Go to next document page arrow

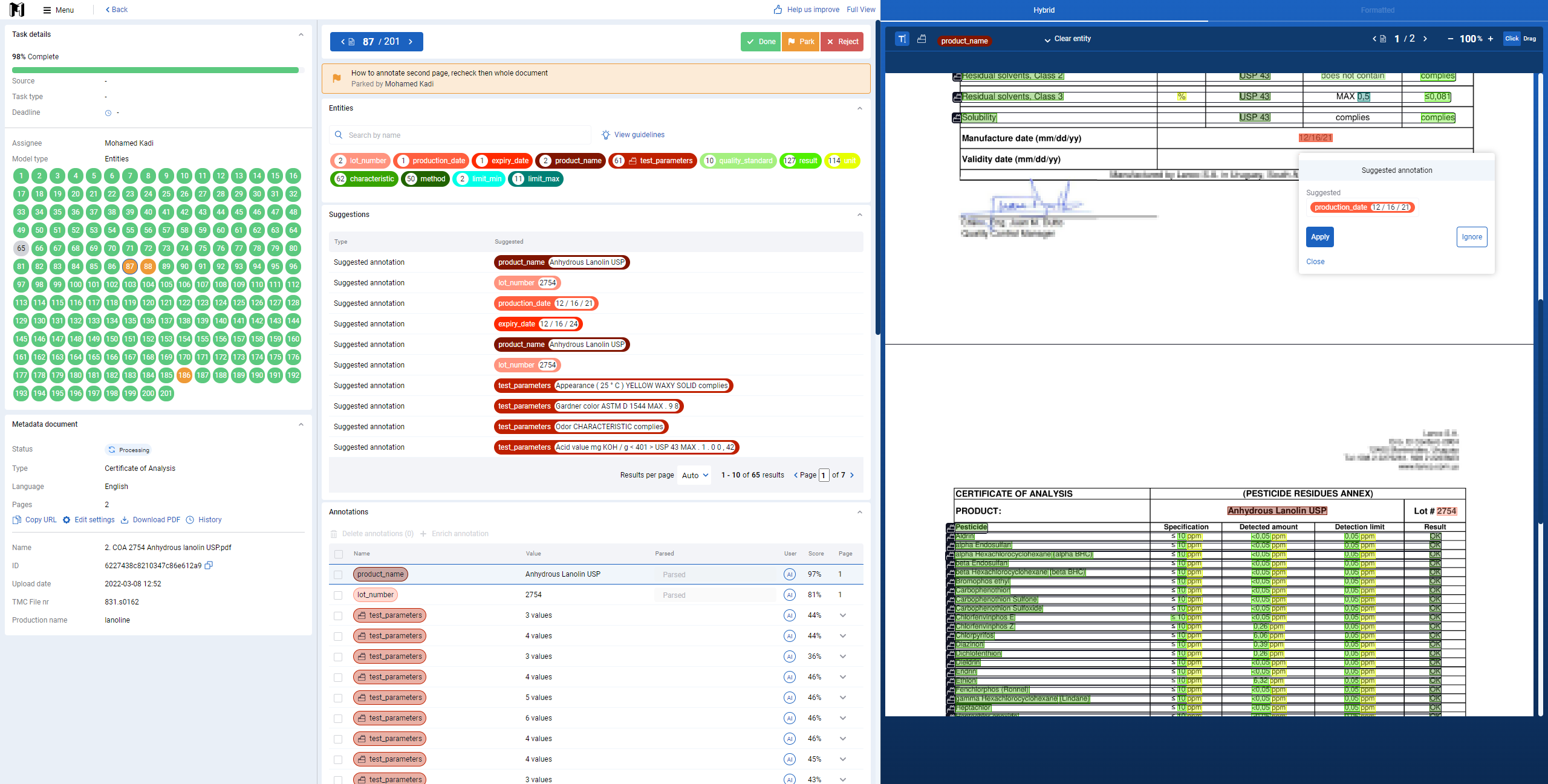click(x=1425, y=39)
